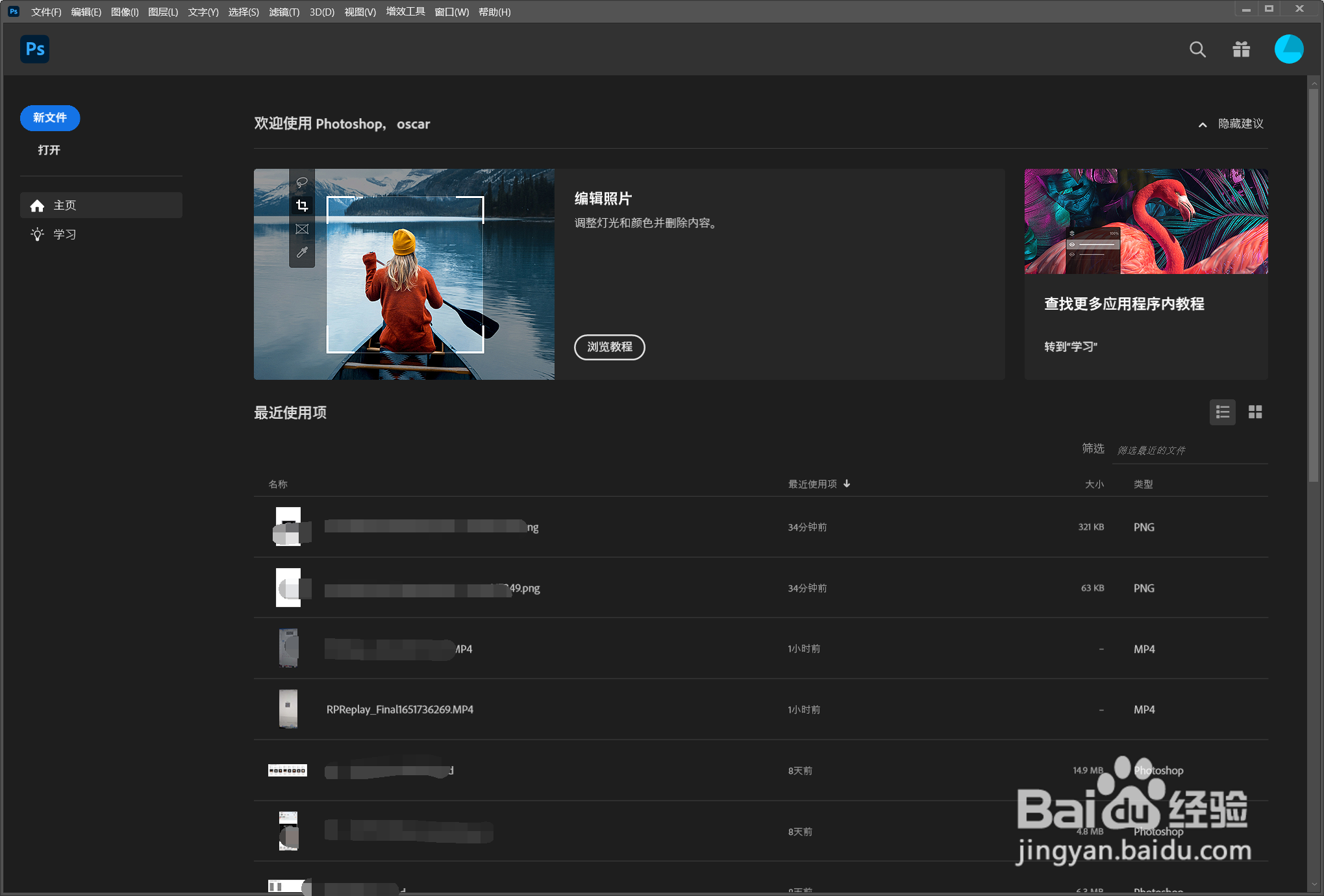1324x896 pixels.
Task: Click the 打开 button in sidebar
Action: [49, 150]
